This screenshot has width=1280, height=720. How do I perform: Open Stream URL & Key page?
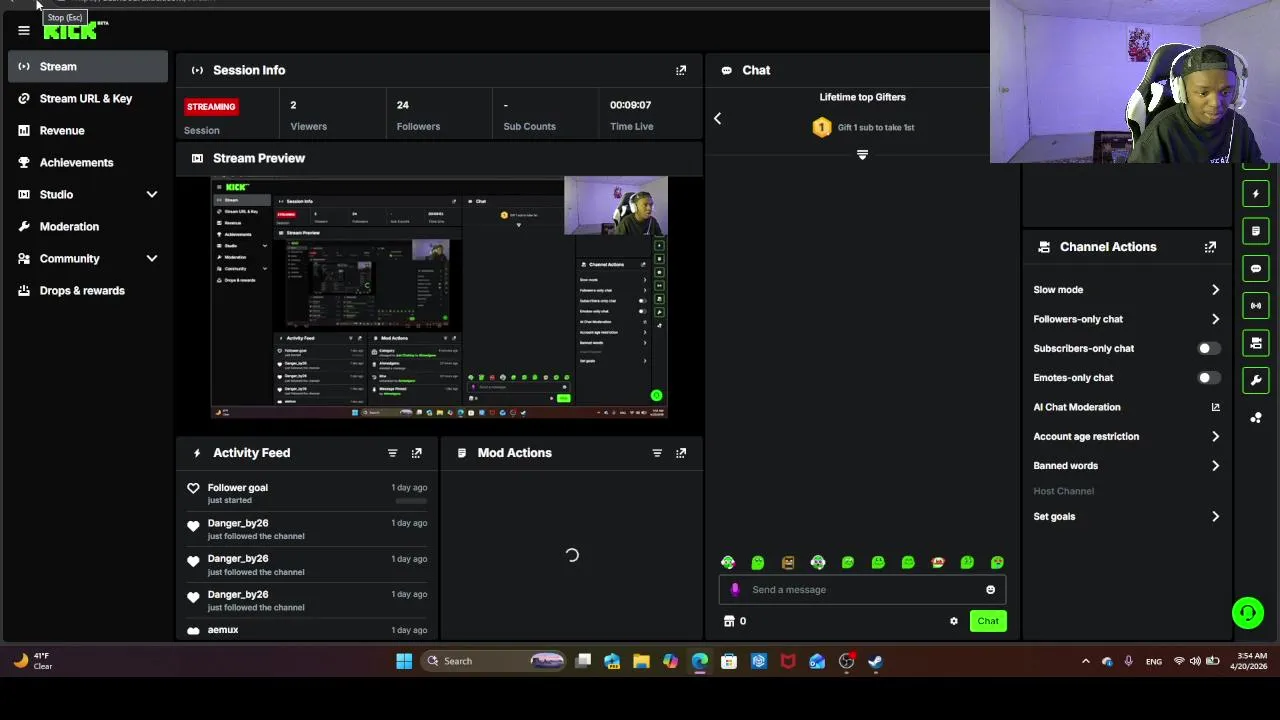[x=88, y=99]
